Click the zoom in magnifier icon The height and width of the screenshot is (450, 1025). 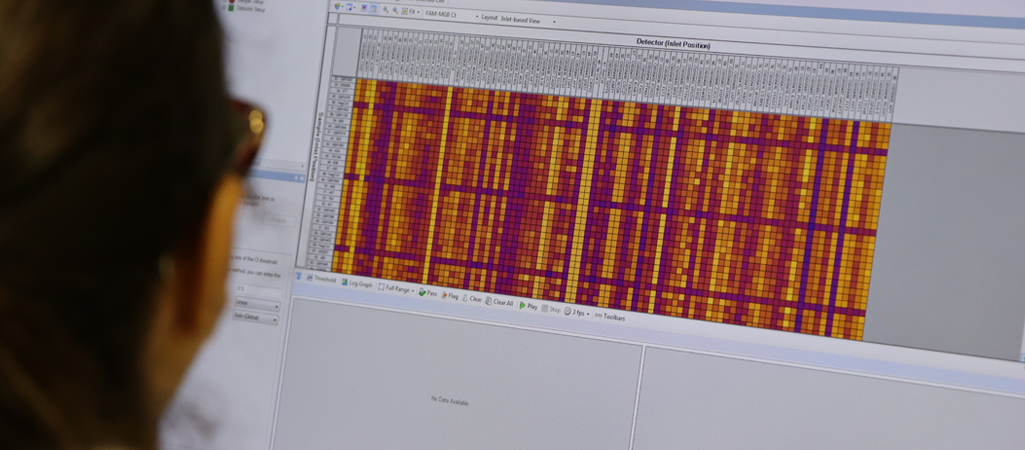click(x=384, y=9)
